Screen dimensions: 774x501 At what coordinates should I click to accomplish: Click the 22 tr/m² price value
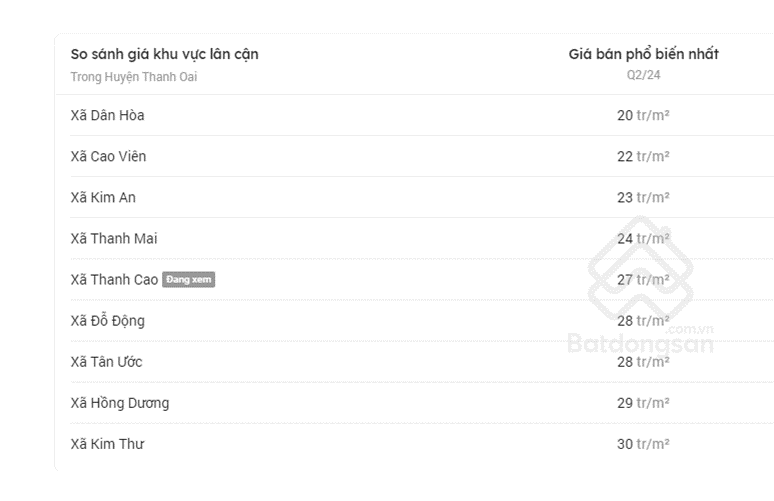click(643, 156)
